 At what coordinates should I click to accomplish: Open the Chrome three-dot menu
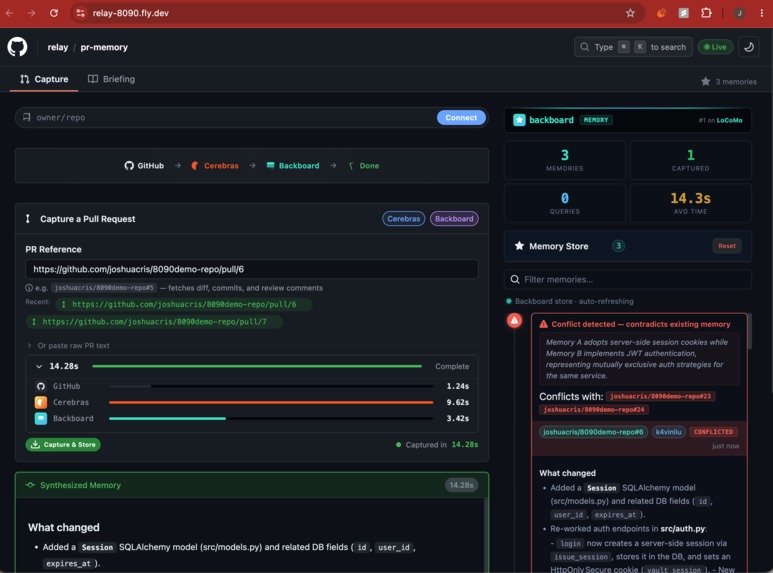(x=761, y=13)
